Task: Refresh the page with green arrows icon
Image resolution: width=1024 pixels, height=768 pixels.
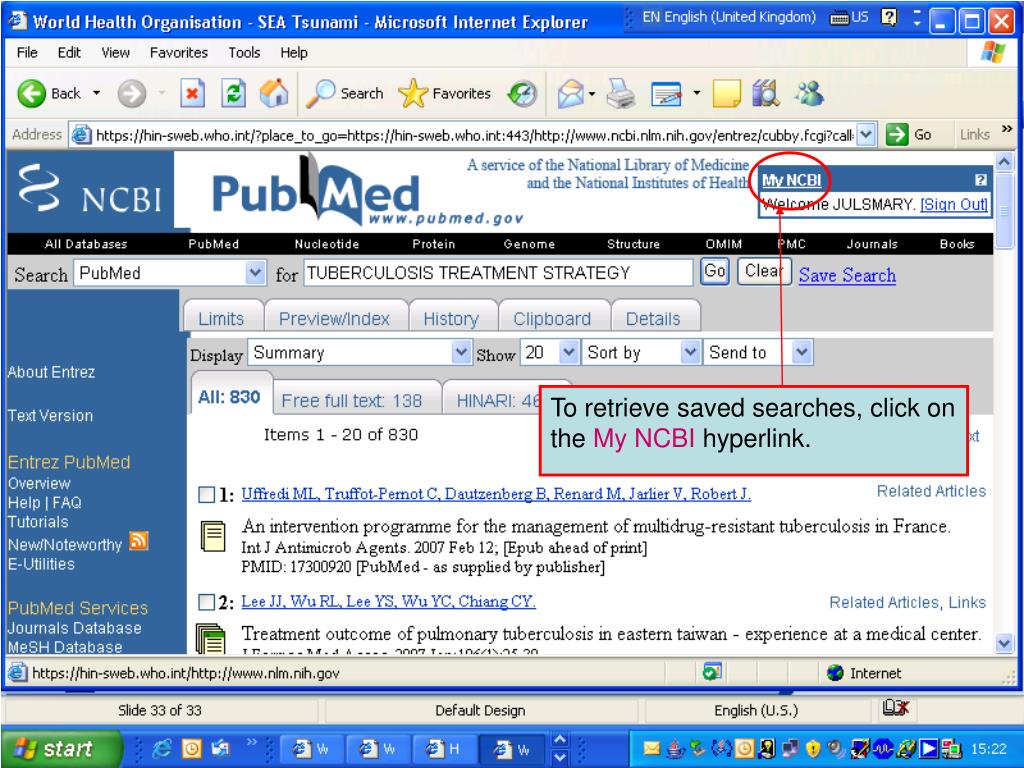Action: (x=233, y=93)
